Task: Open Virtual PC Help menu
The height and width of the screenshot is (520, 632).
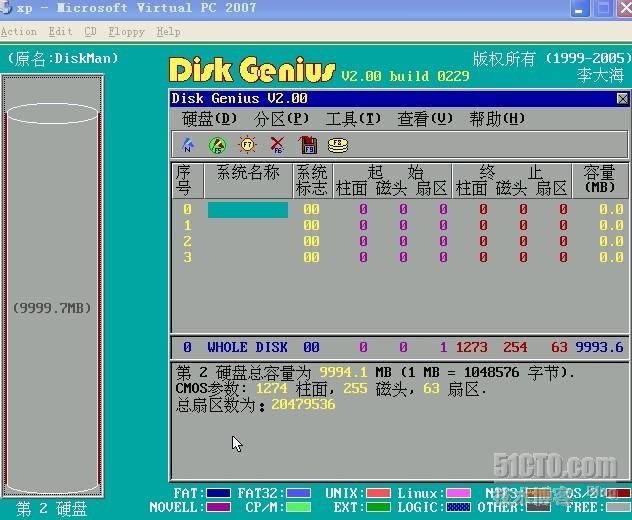Action: point(168,31)
